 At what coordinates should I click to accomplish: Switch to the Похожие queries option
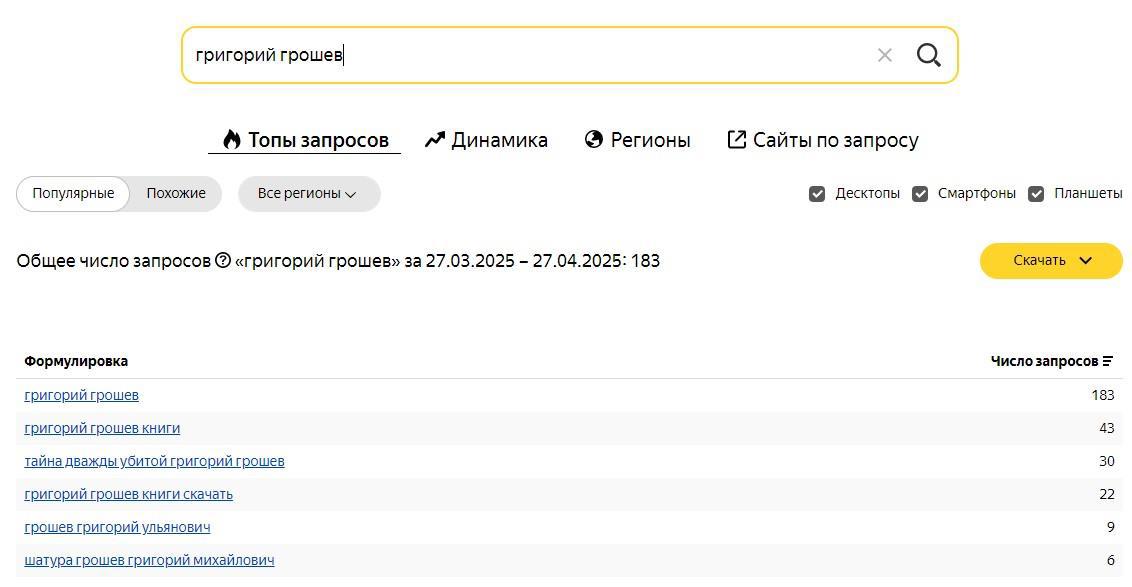[176, 194]
